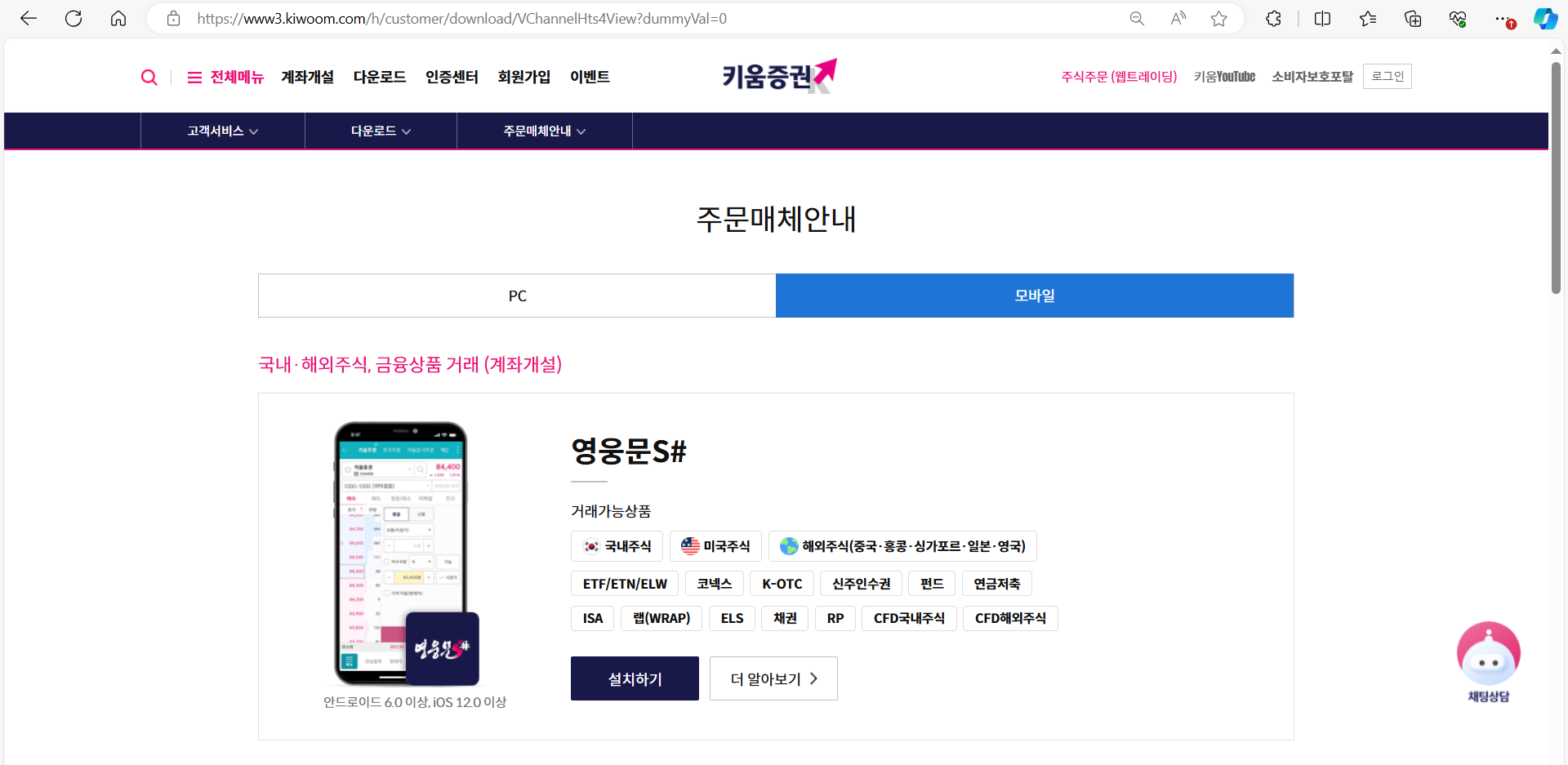This screenshot has width=1568, height=765.
Task: Click the 영웅문S# app icon image
Action: pyautogui.click(x=443, y=649)
